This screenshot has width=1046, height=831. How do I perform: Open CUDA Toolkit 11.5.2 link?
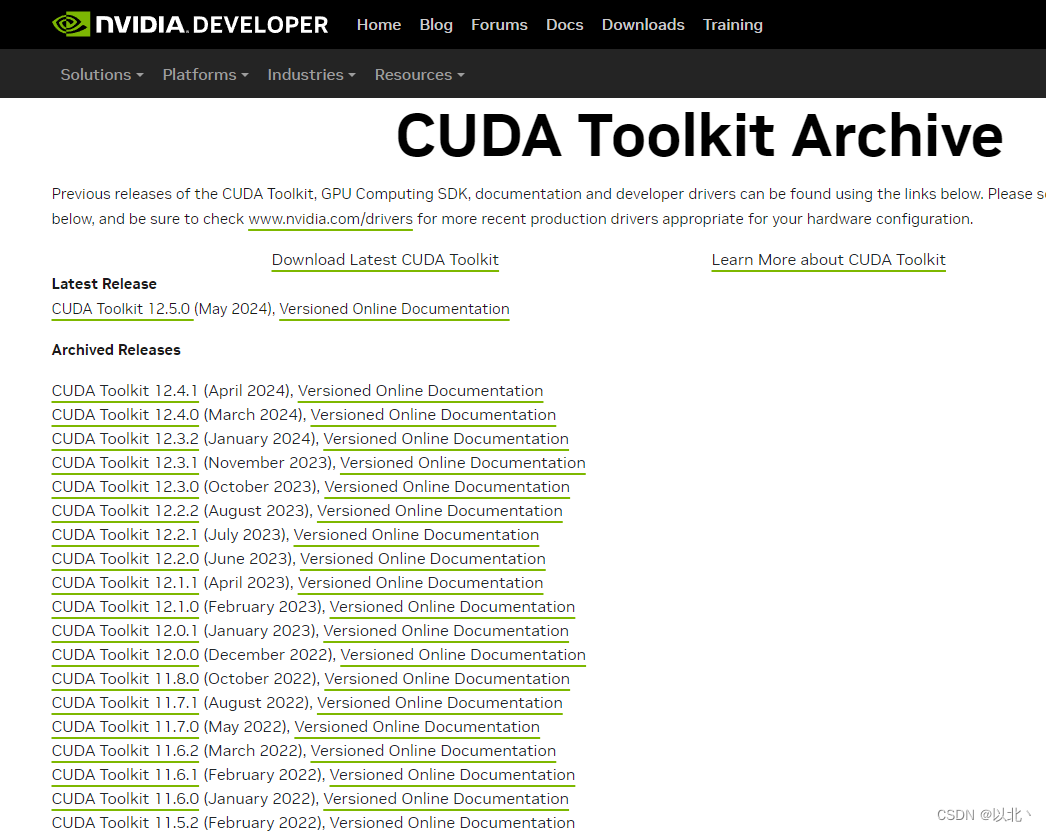pos(125,822)
